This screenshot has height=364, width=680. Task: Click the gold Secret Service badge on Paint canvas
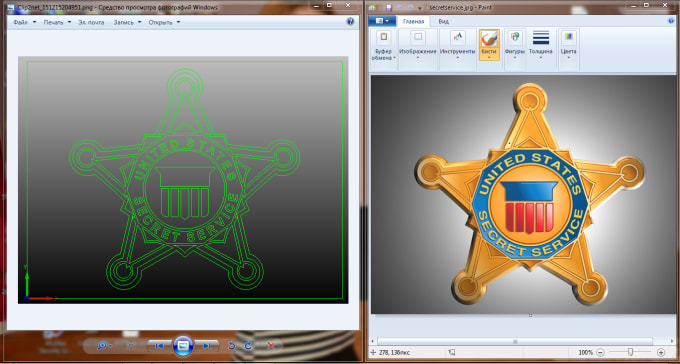[529, 194]
